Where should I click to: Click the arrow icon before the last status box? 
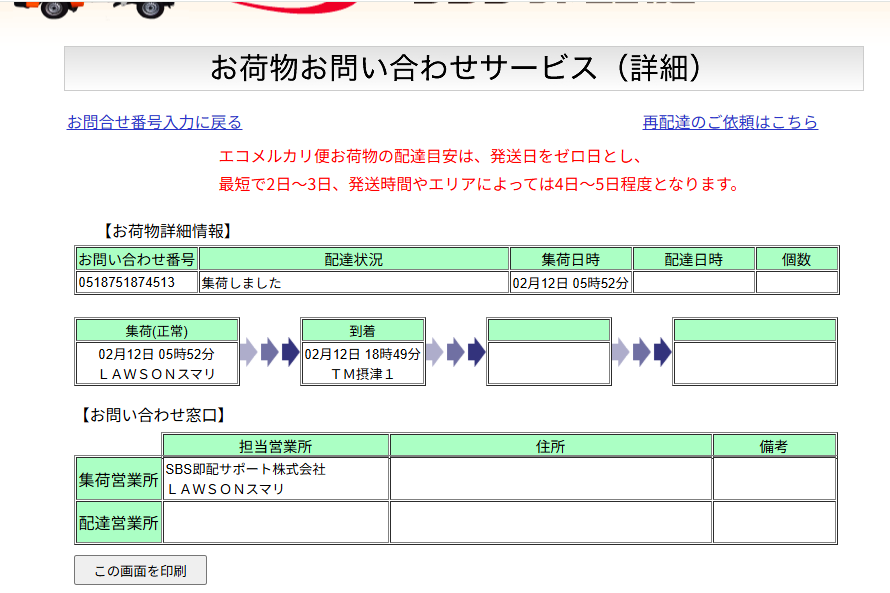click(641, 352)
